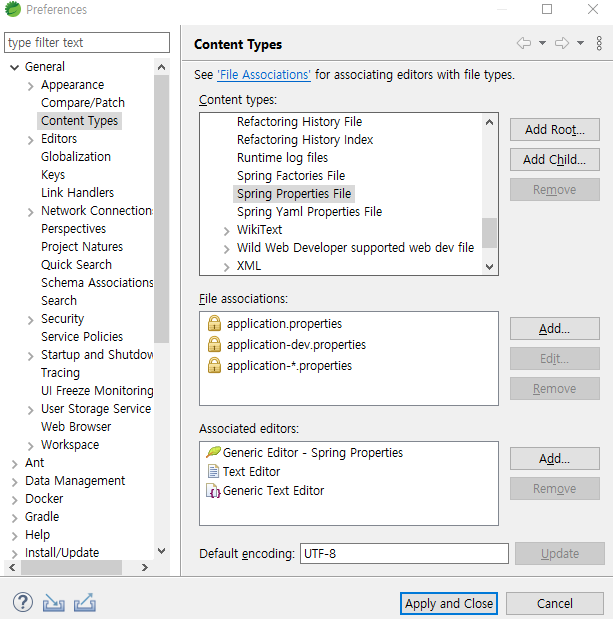
Task: Click lock icon beside application-*.properties
Action: pyautogui.click(x=214, y=365)
